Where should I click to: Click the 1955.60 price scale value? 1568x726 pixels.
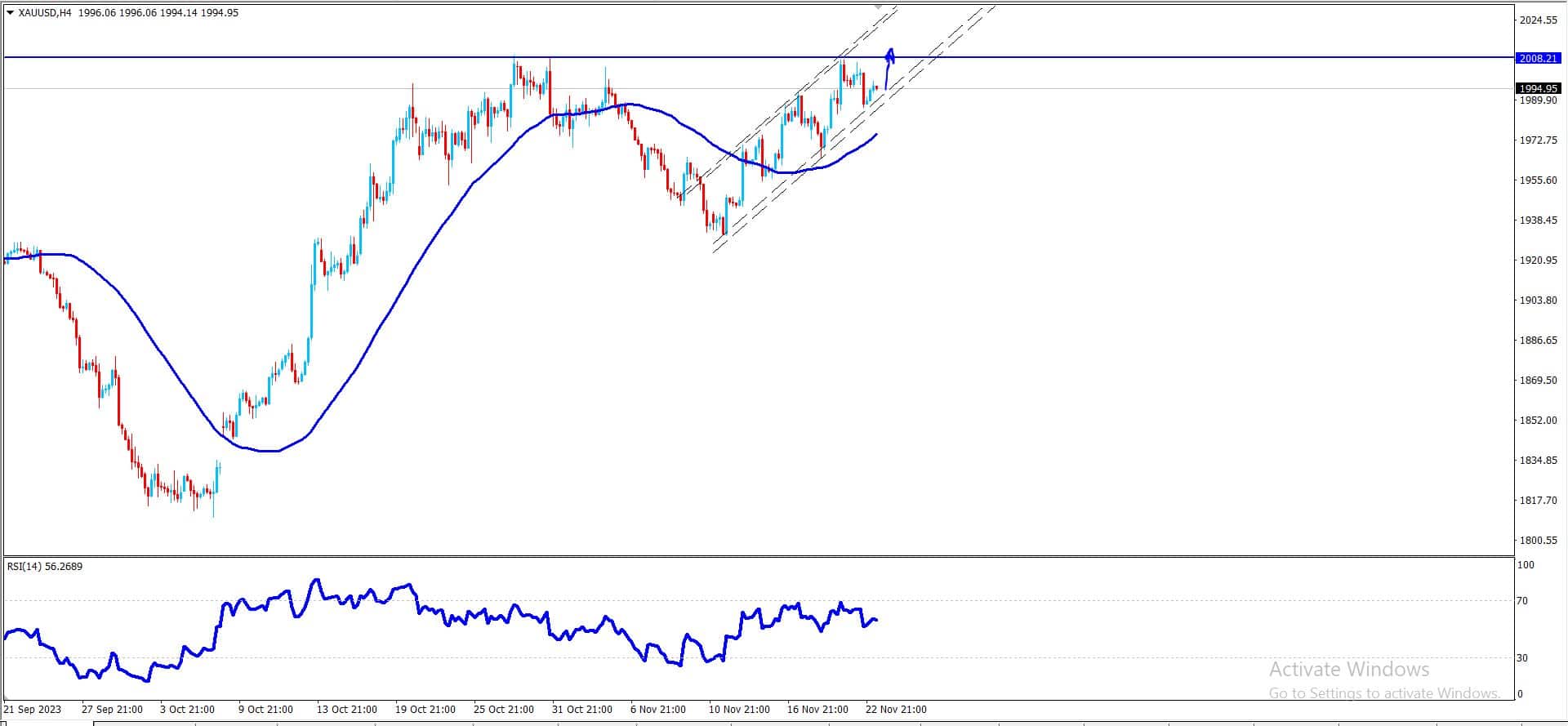click(1538, 180)
